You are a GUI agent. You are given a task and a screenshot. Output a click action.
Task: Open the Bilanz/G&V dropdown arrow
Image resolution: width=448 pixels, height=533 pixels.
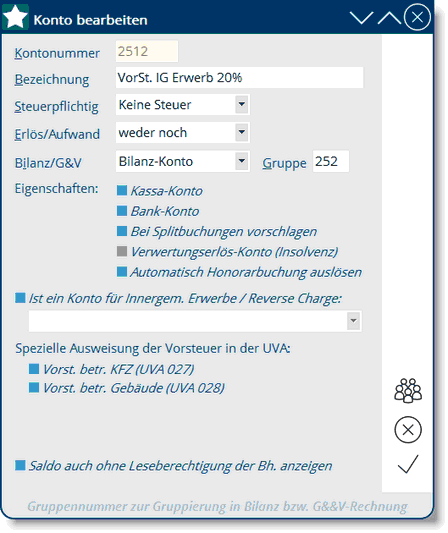tap(242, 161)
